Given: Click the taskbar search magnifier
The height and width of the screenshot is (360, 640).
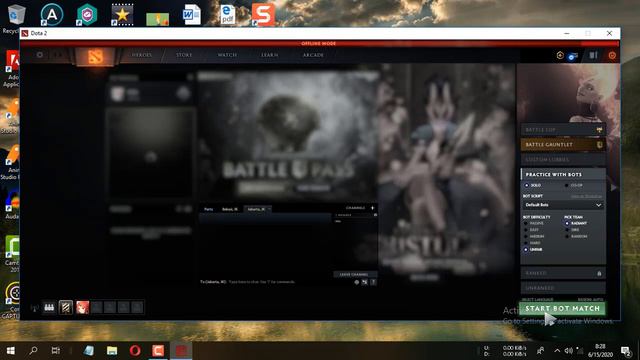Looking at the screenshot, I should [33, 351].
